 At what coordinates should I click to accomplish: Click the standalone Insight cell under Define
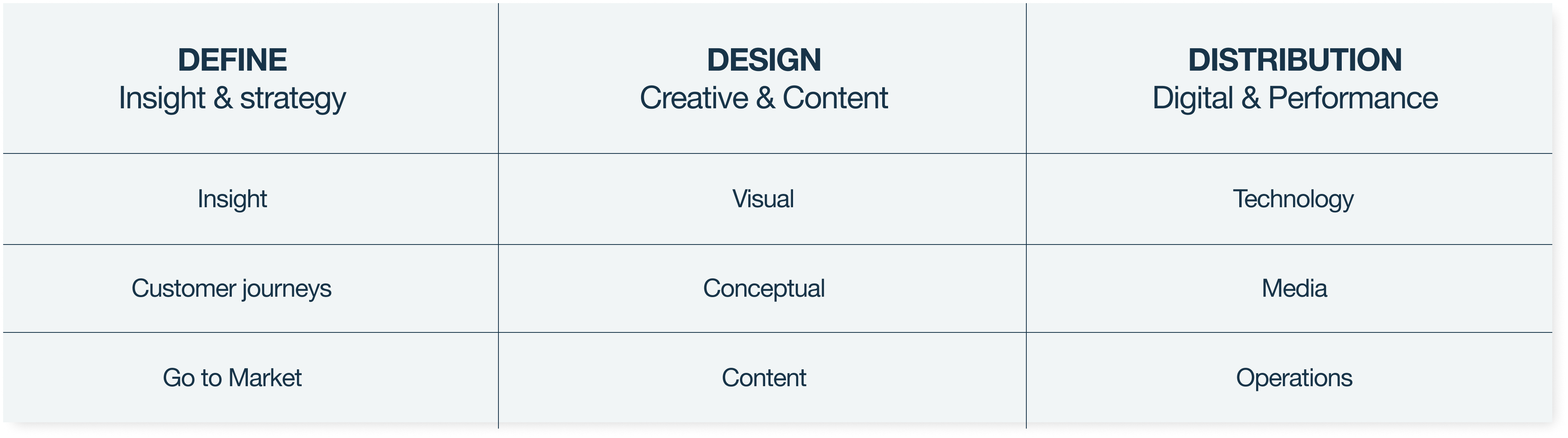(x=232, y=199)
